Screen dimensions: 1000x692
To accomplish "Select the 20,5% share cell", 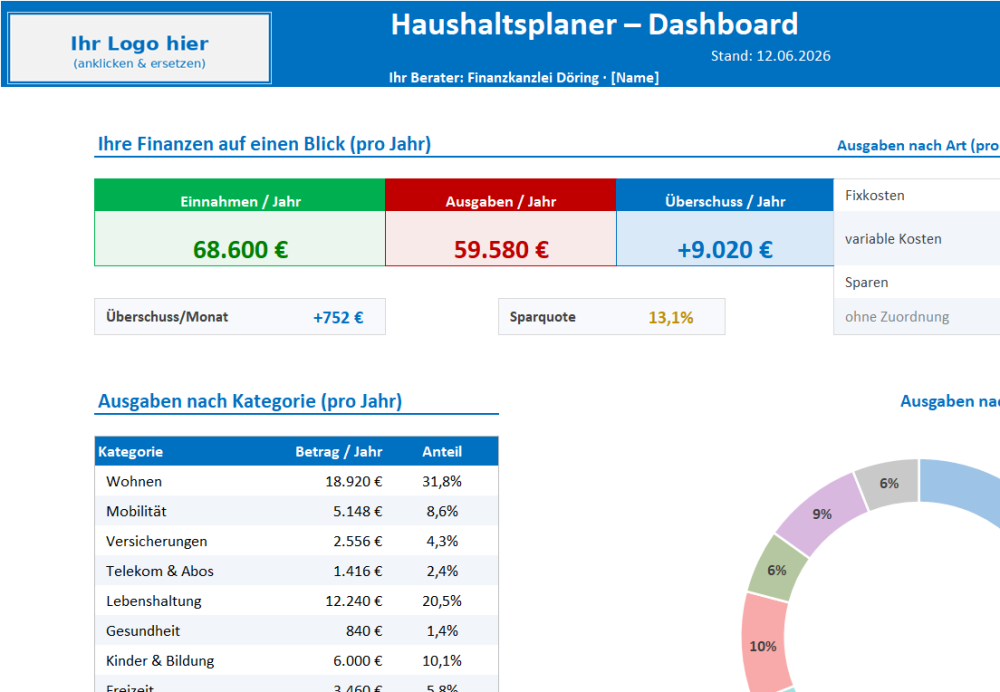I will coord(442,601).
